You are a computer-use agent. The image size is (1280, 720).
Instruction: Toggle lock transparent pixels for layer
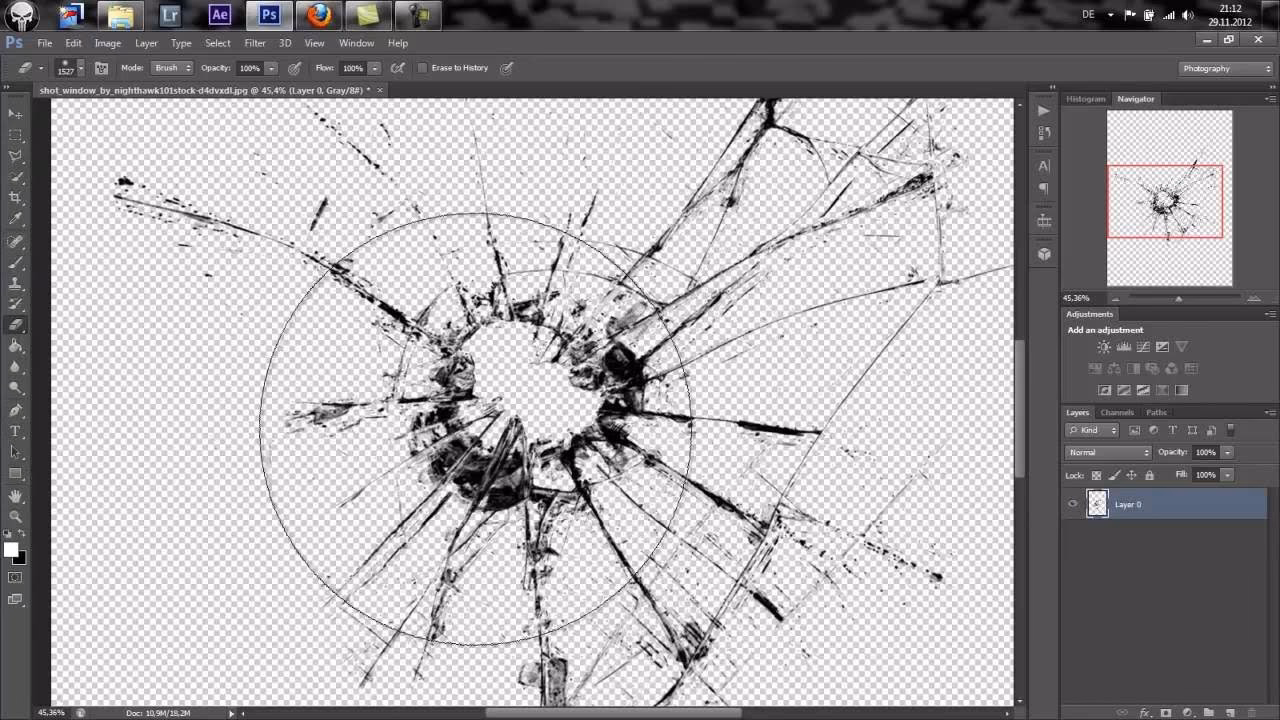(x=1096, y=475)
